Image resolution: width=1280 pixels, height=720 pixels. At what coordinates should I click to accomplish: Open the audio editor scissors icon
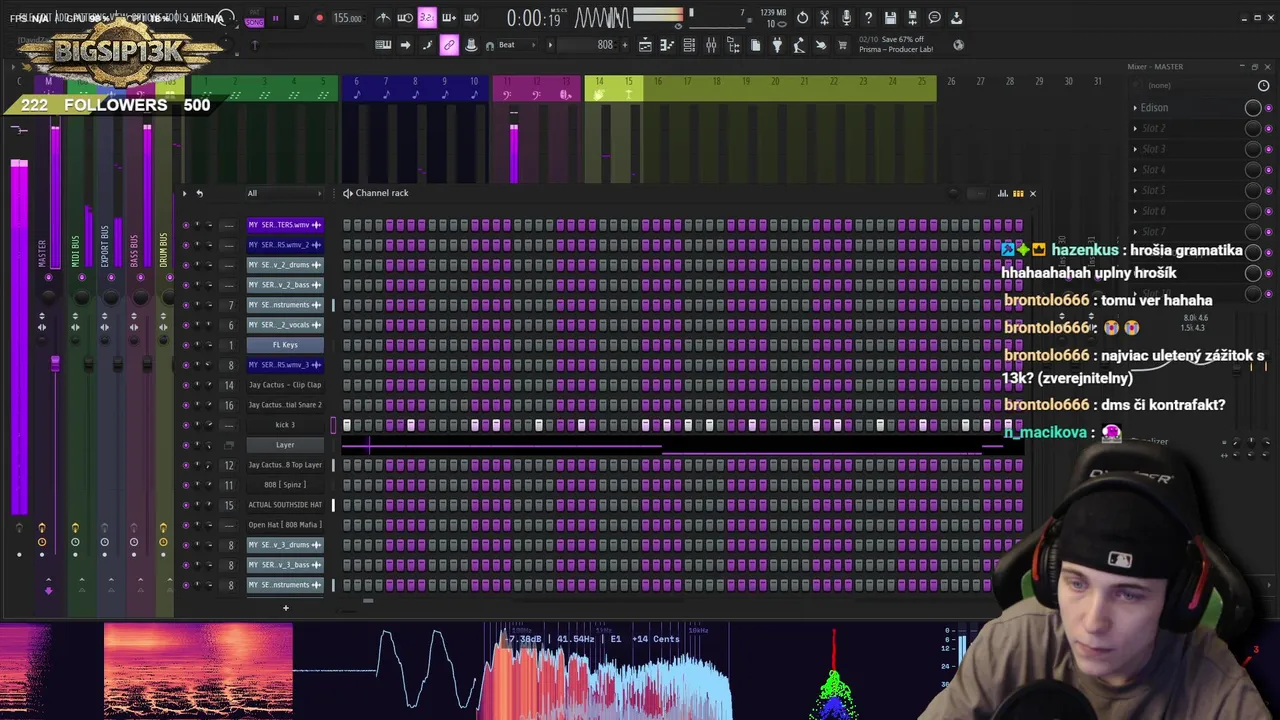click(824, 18)
